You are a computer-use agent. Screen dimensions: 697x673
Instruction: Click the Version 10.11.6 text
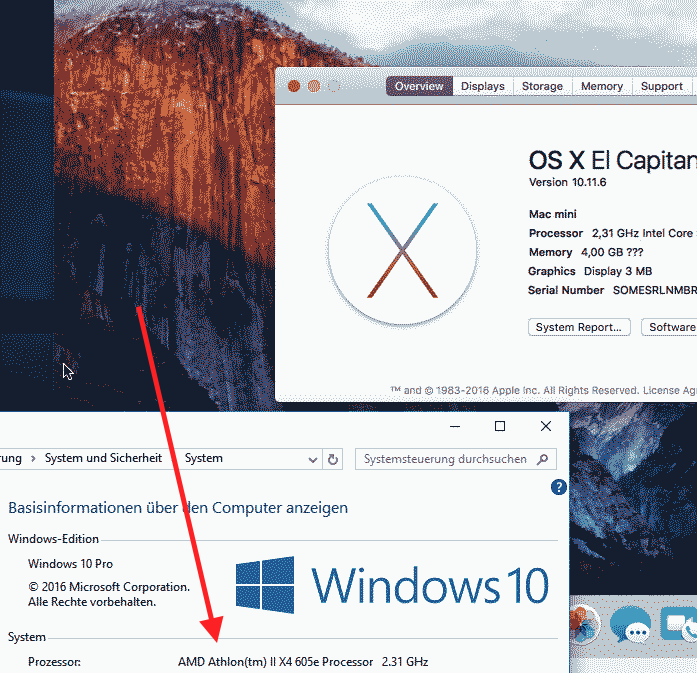pyautogui.click(x=567, y=182)
